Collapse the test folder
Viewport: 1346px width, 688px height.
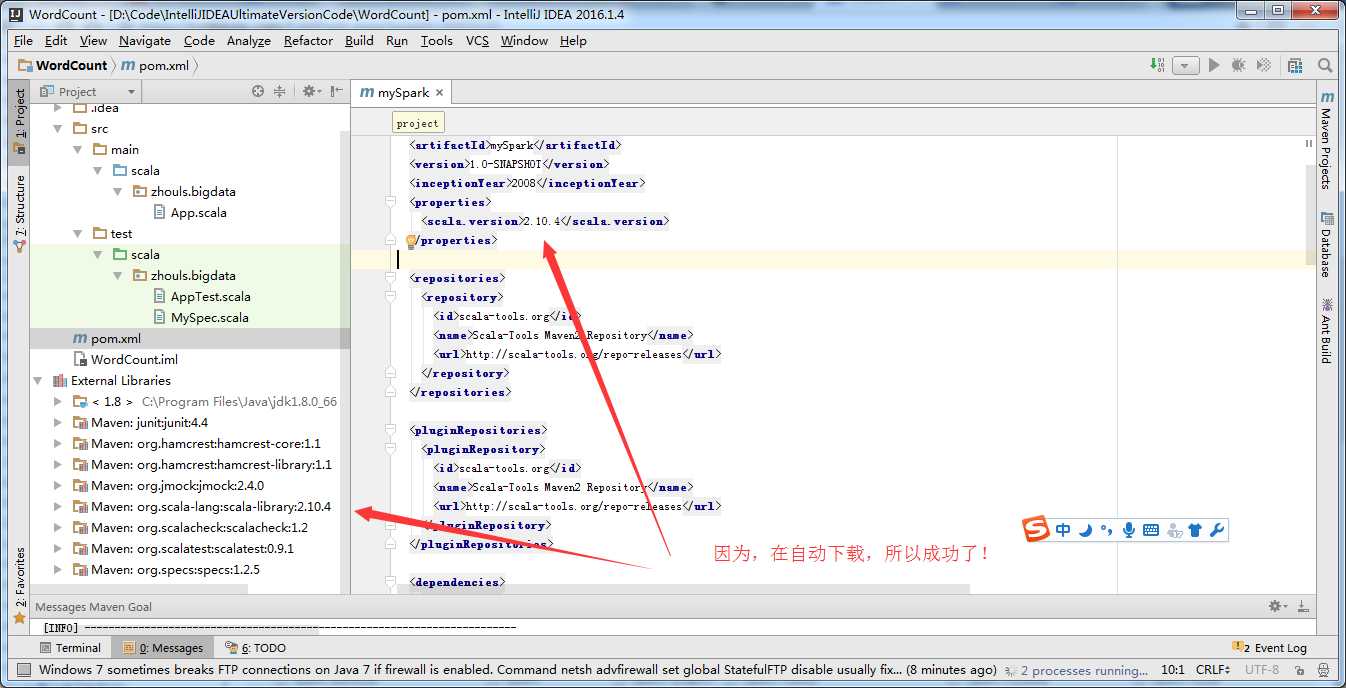[x=78, y=233]
